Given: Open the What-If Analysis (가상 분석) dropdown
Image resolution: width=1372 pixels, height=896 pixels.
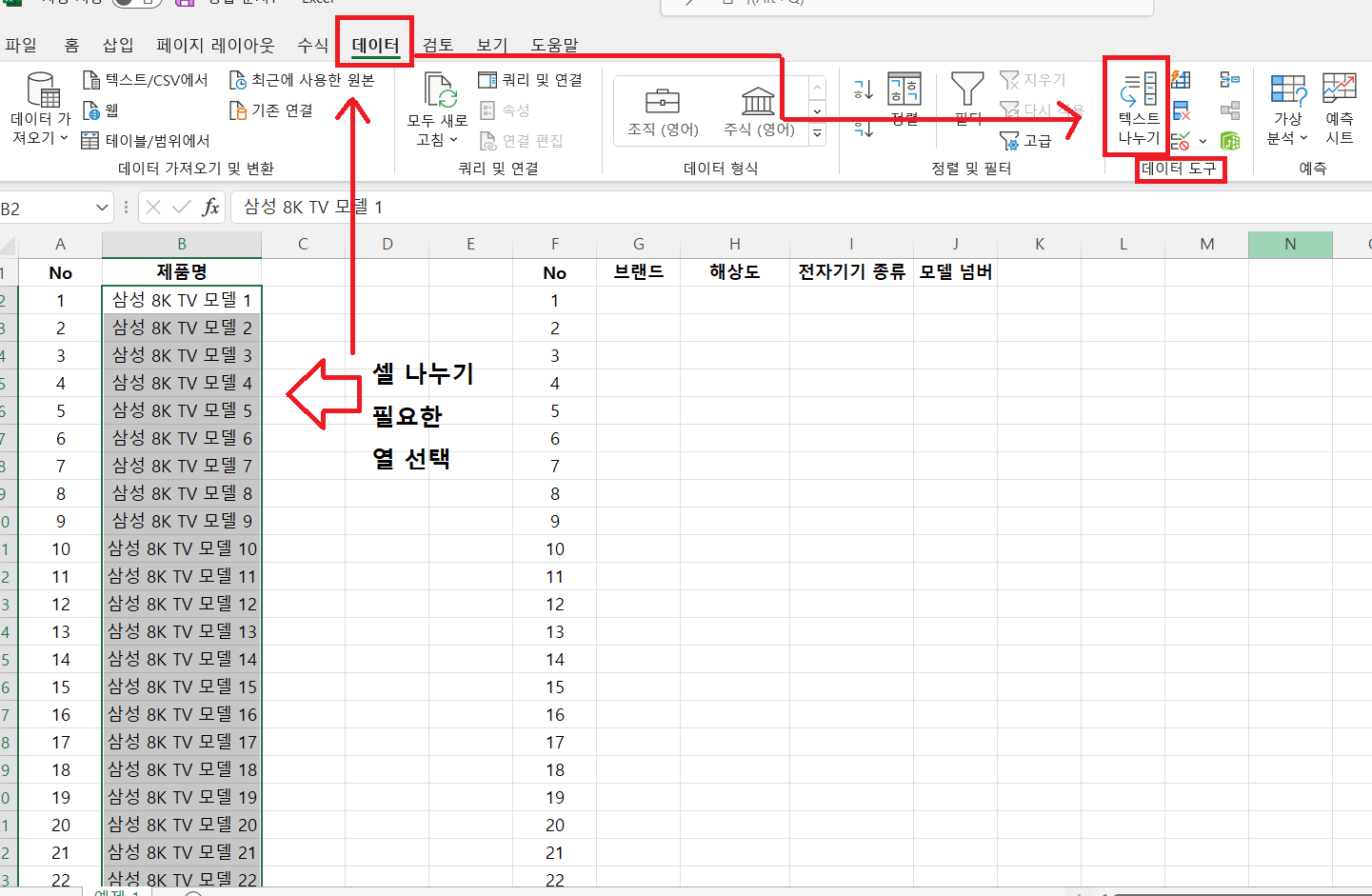Looking at the screenshot, I should (1287, 108).
